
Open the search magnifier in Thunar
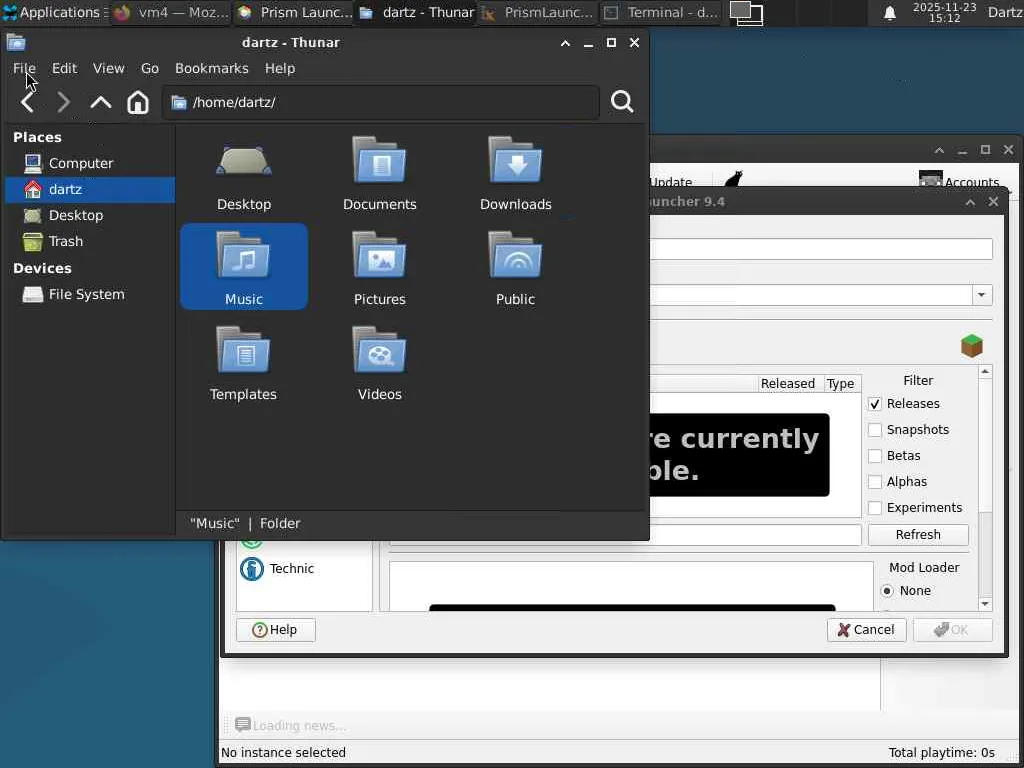point(622,102)
